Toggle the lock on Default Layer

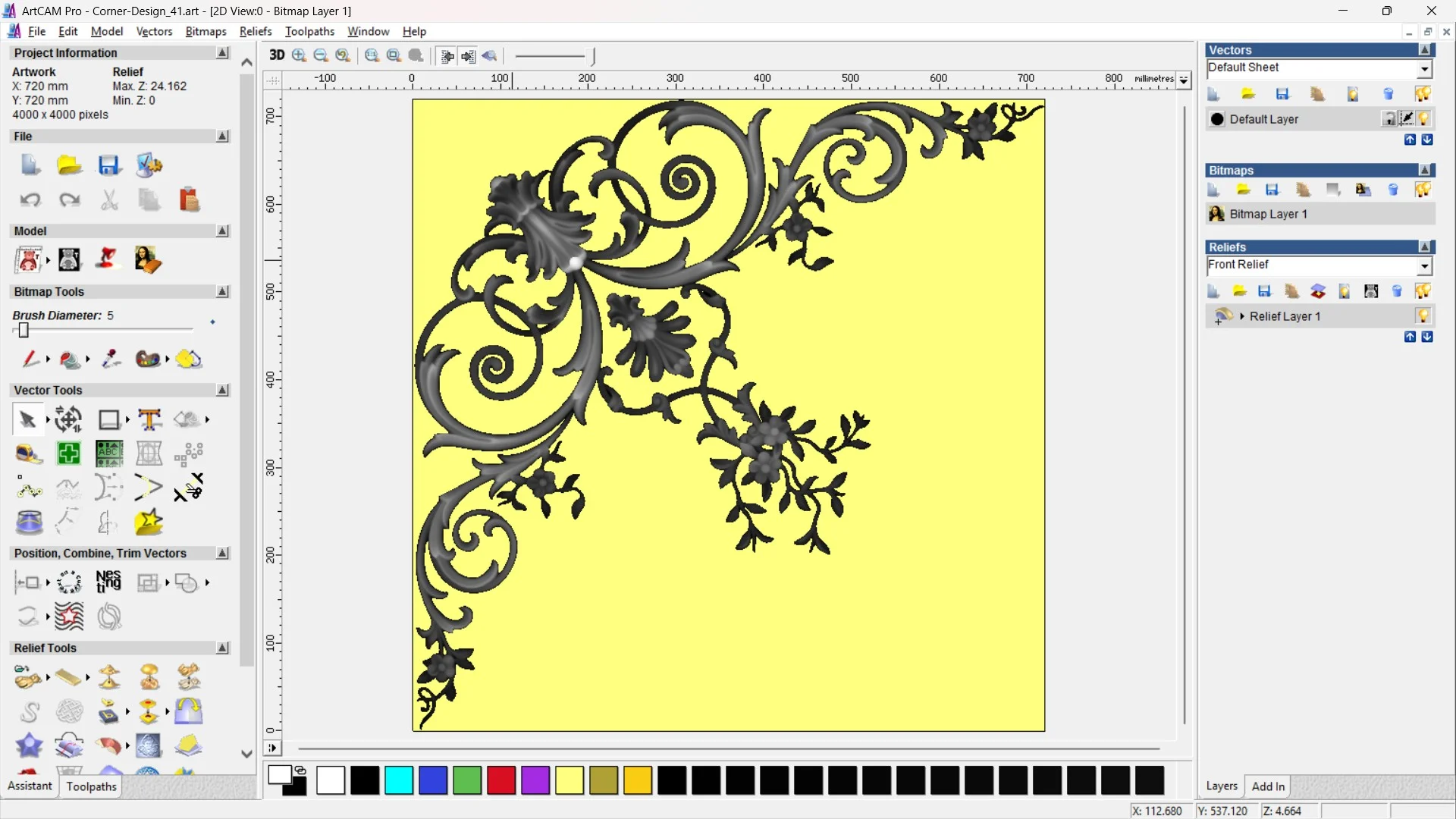pyautogui.click(x=1389, y=119)
